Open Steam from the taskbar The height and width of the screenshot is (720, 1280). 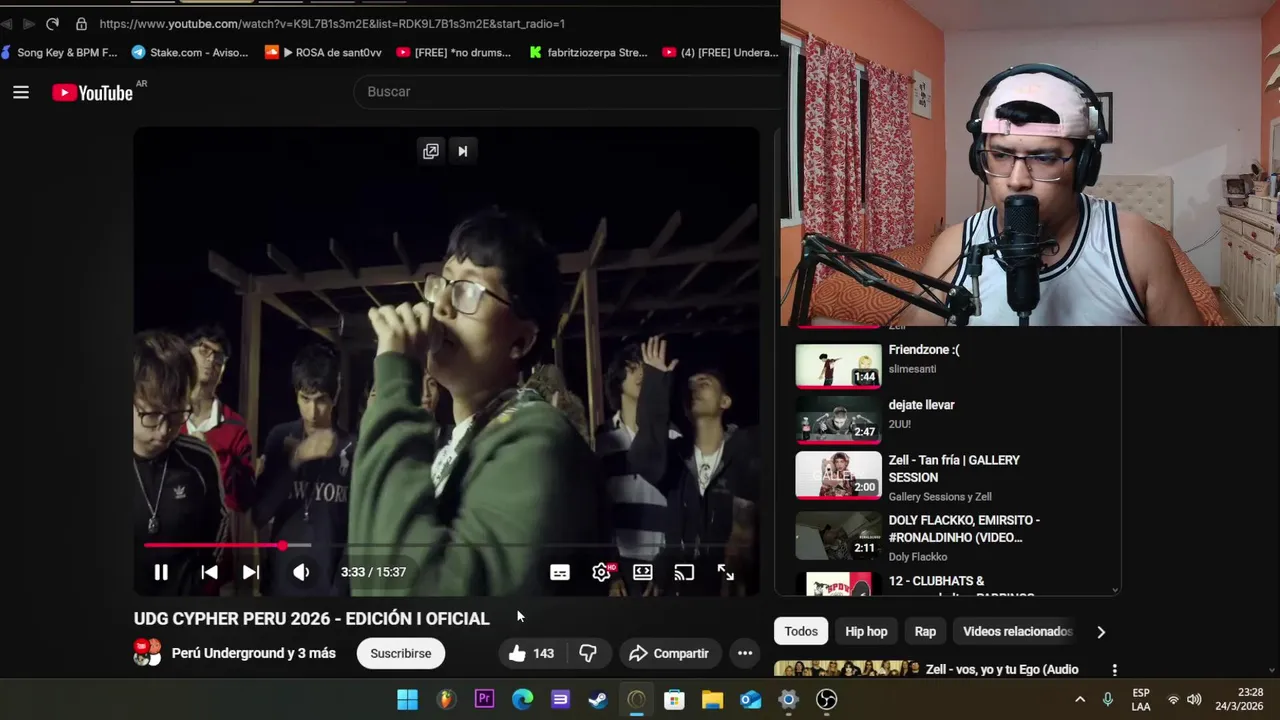click(x=598, y=699)
